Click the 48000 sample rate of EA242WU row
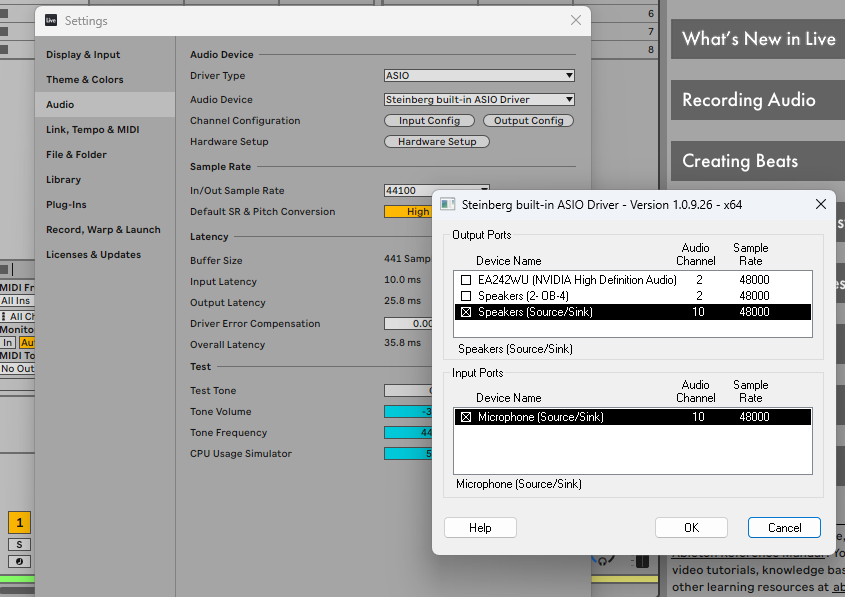This screenshot has height=597, width=845. [754, 280]
